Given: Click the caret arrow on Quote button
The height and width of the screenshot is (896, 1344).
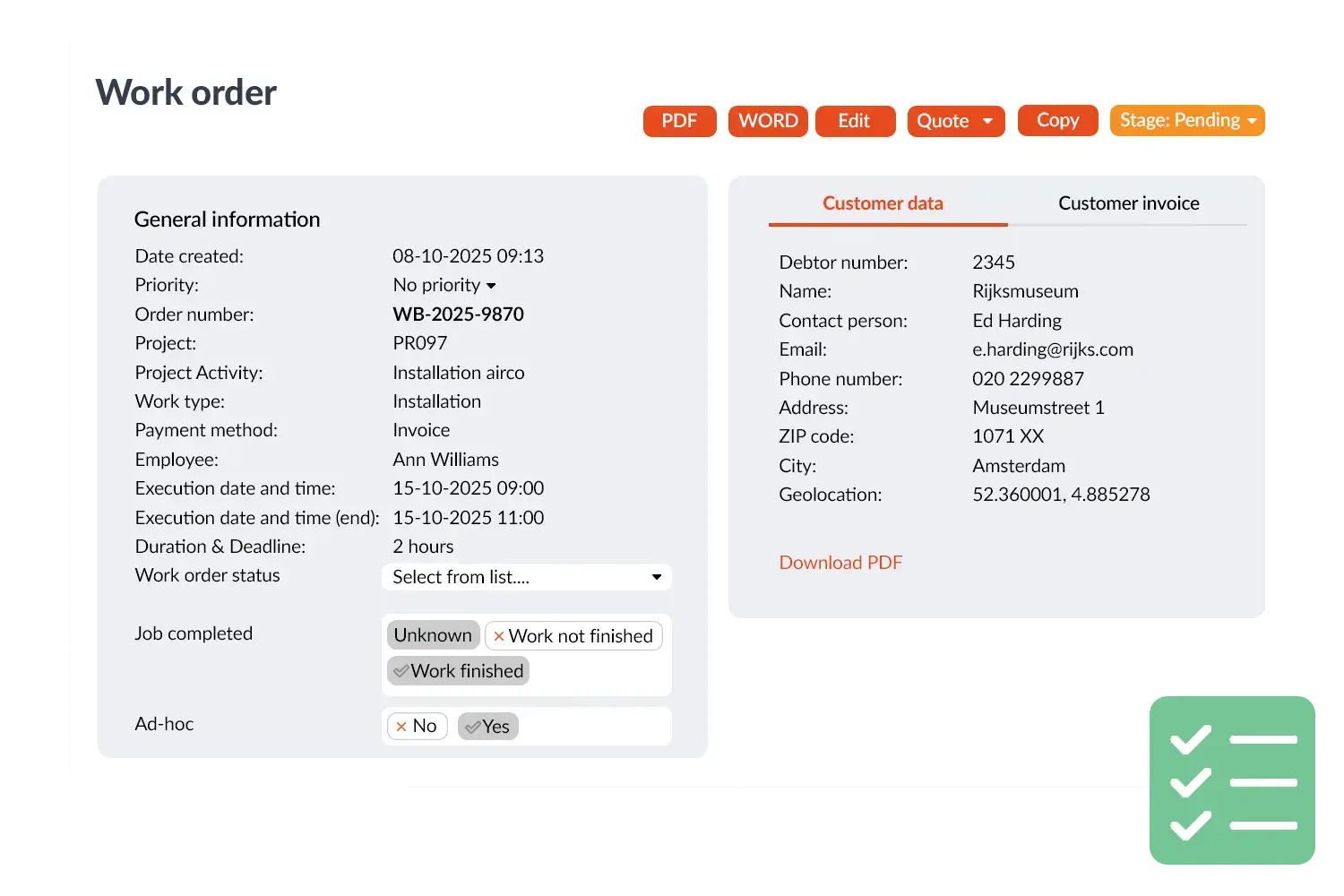Looking at the screenshot, I should coord(987,121).
